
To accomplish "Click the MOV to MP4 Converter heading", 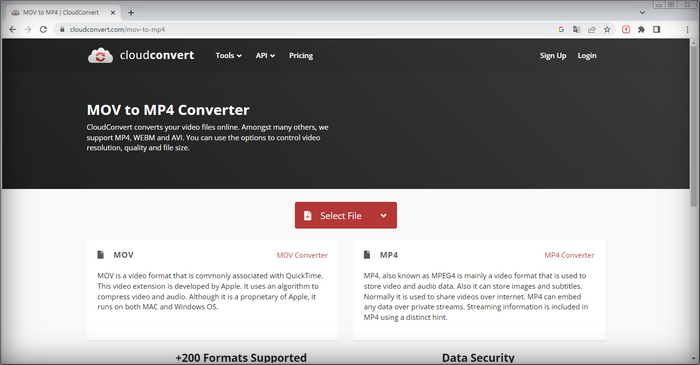I will point(168,110).
